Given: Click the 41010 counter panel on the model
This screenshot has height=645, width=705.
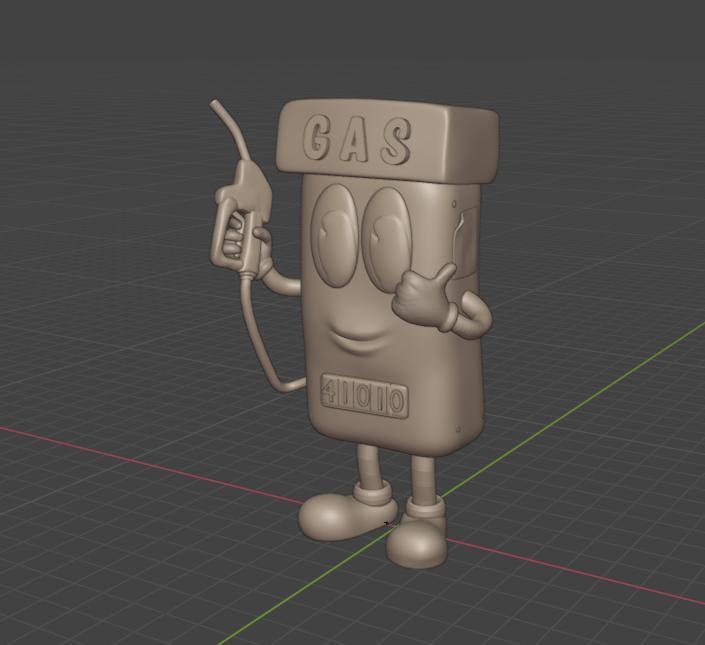Looking at the screenshot, I should click(x=365, y=396).
